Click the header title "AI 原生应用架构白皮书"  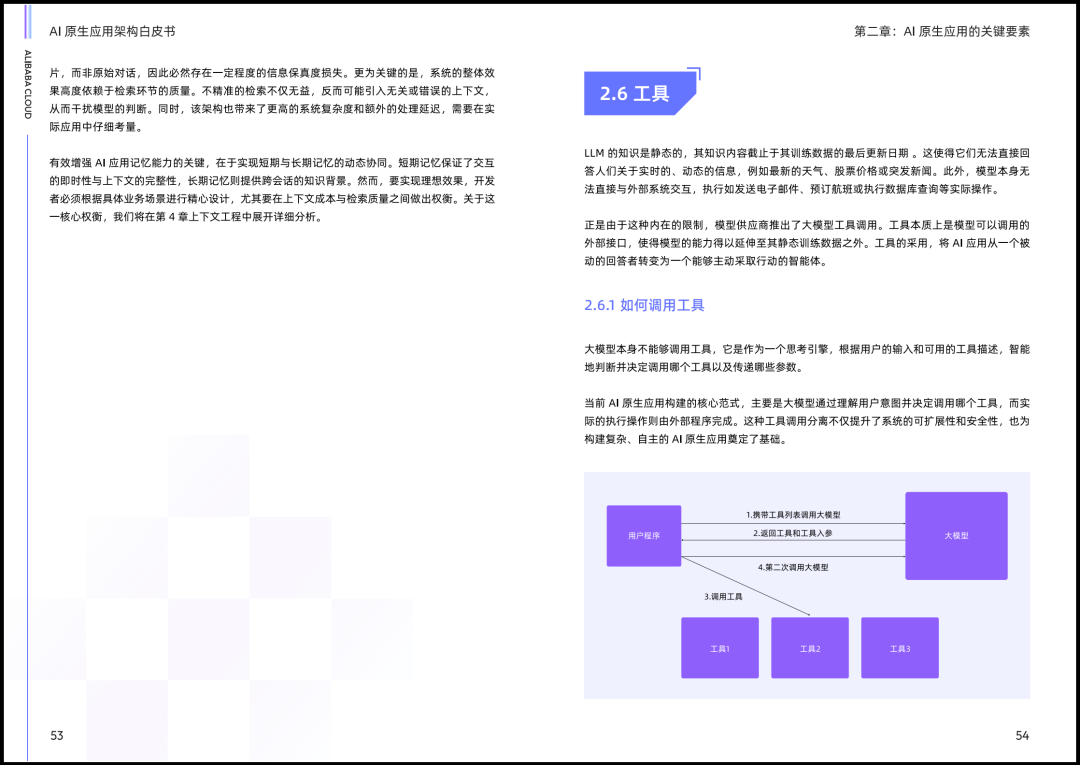(112, 31)
